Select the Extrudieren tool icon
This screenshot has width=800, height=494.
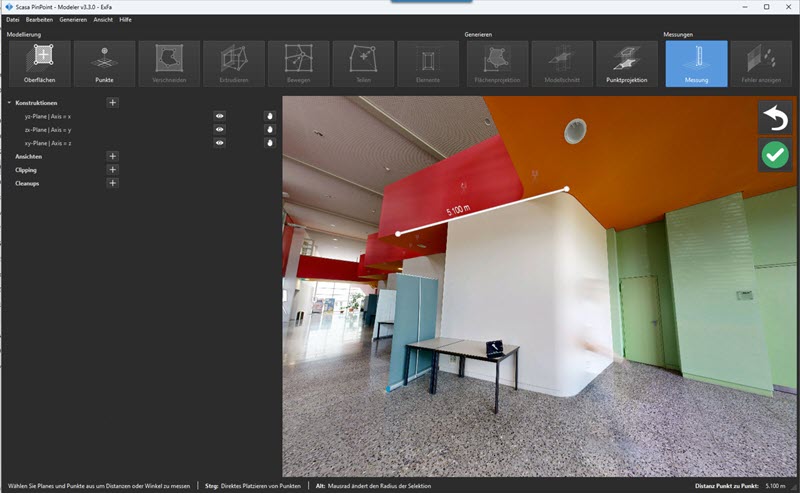pyautogui.click(x=234, y=64)
